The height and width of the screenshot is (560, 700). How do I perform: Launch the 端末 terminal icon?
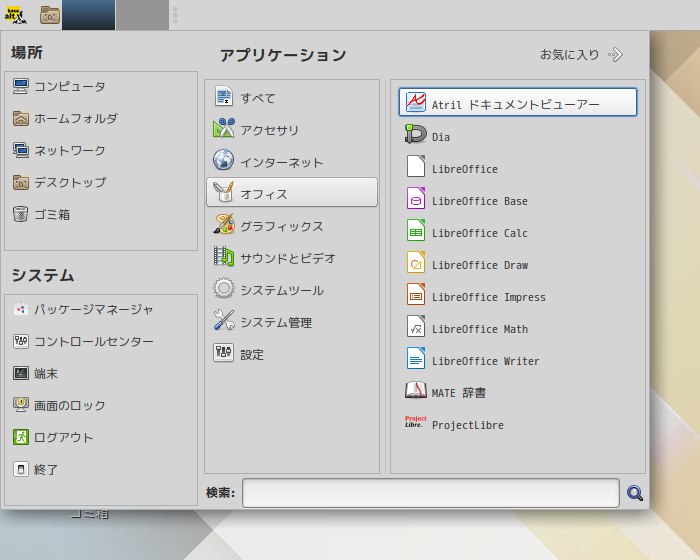point(21,373)
